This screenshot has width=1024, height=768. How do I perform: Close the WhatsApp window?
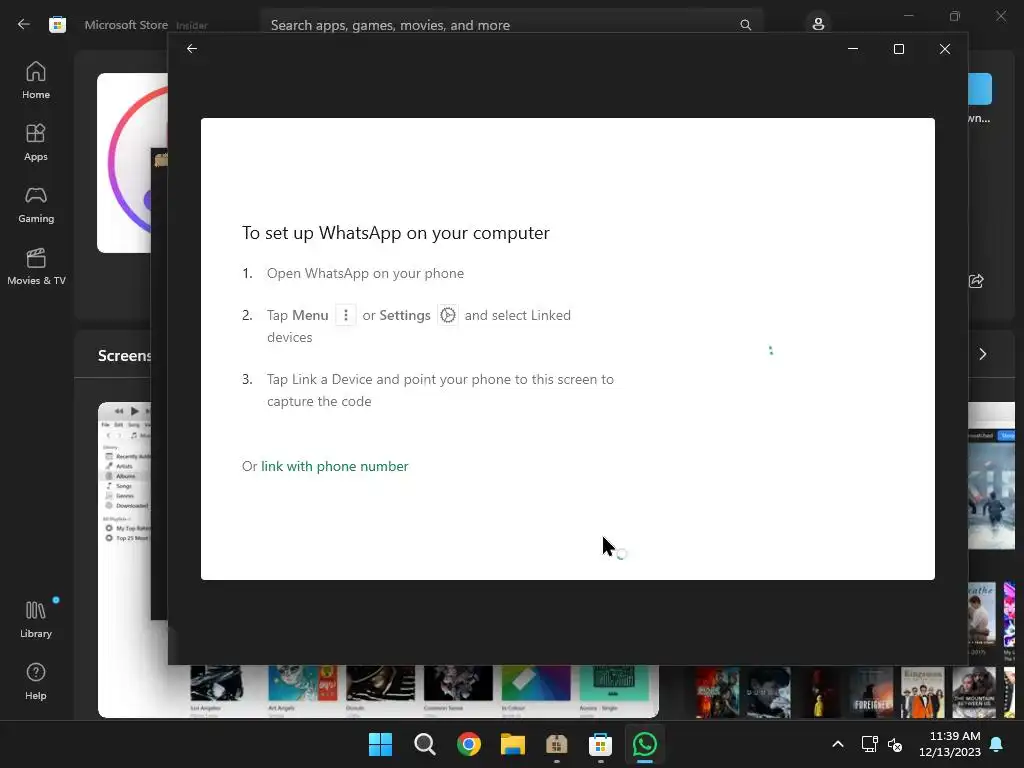tap(944, 49)
